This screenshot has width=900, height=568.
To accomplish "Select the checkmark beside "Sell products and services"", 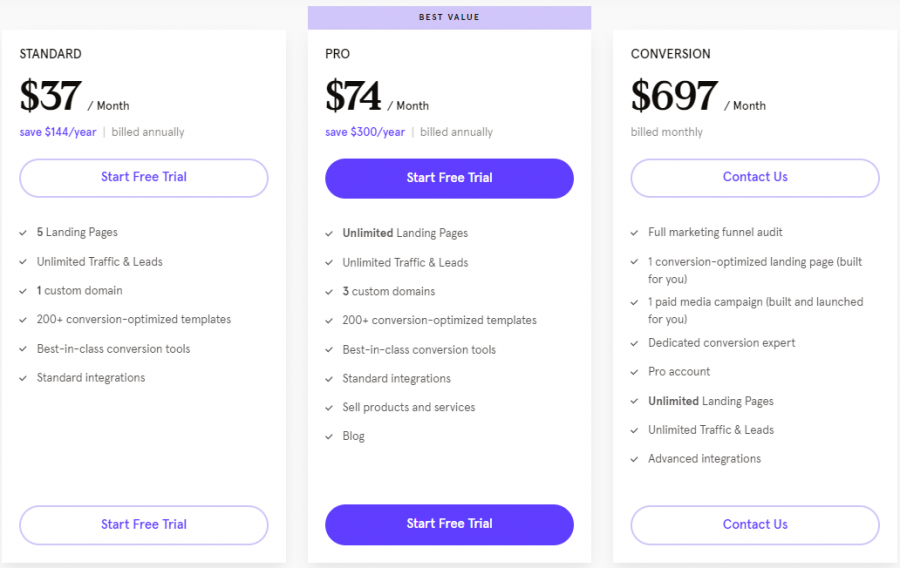I will coord(330,408).
